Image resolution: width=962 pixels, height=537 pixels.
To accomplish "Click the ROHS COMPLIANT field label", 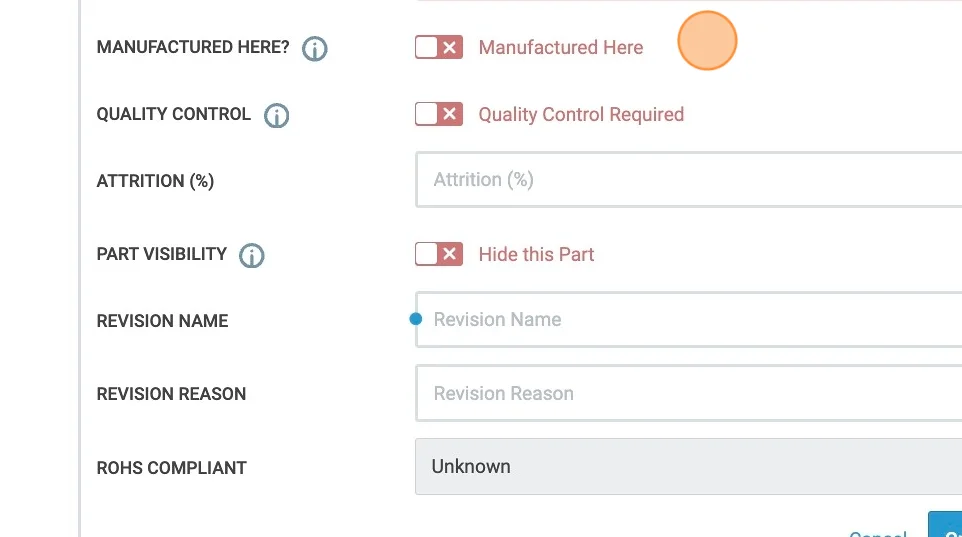I will (171, 468).
